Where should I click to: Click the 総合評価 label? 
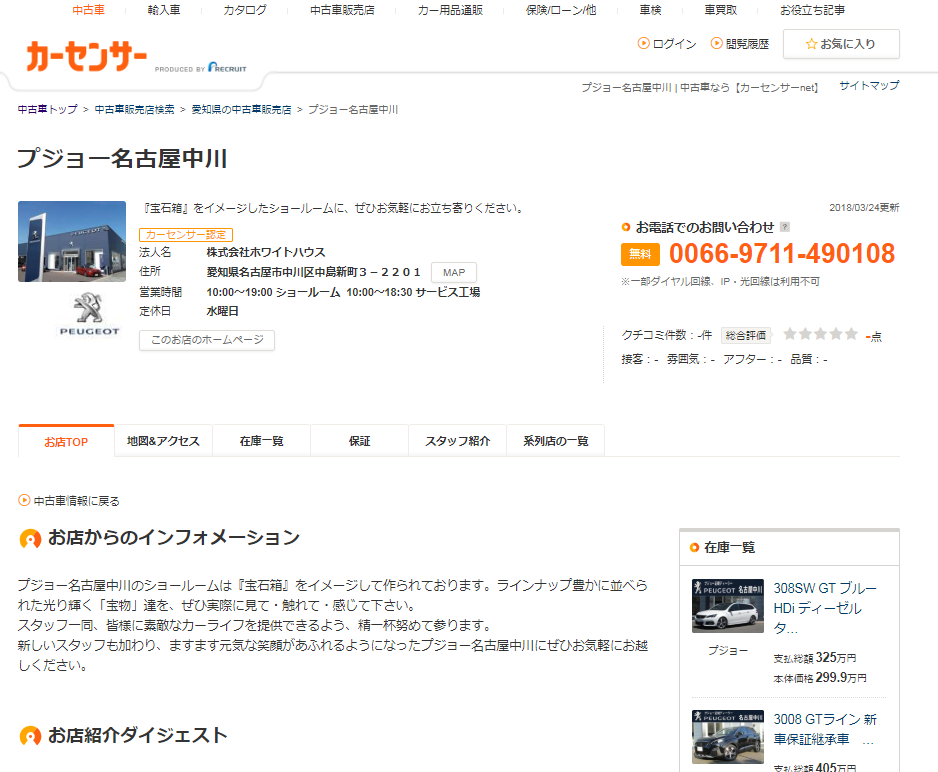(x=746, y=335)
